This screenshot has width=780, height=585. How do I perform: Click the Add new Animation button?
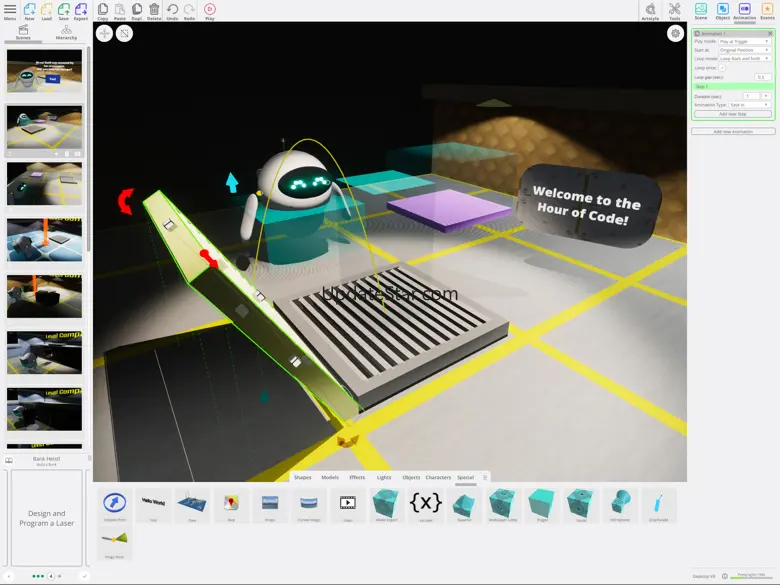(x=733, y=131)
